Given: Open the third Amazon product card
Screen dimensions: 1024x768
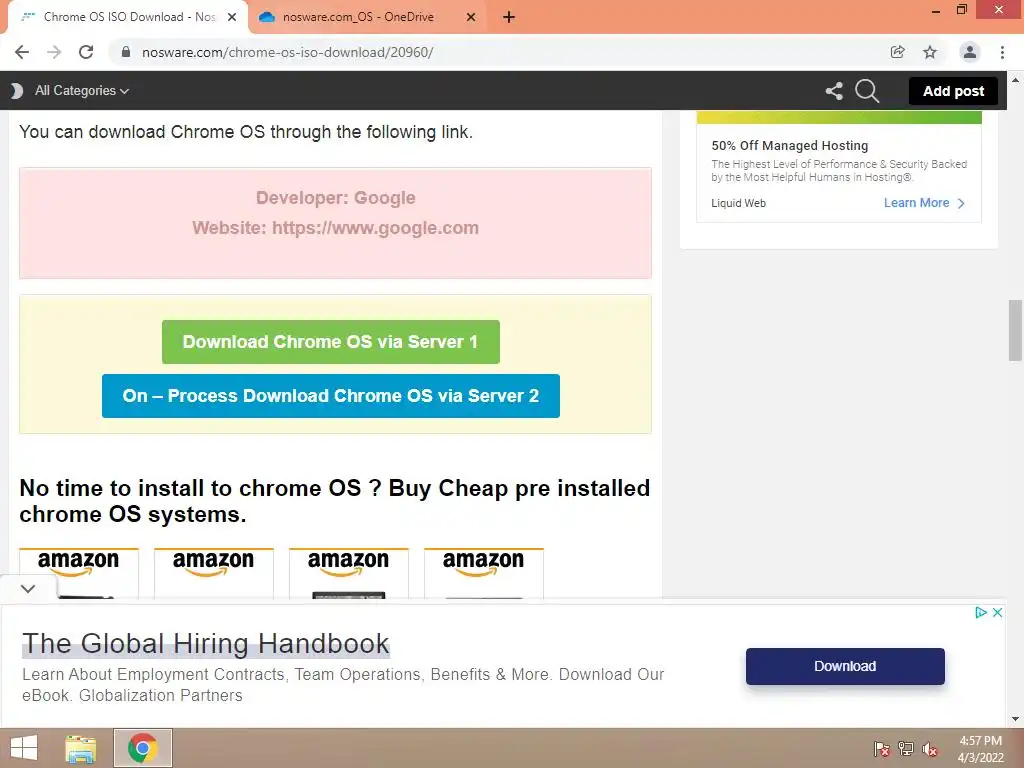Looking at the screenshot, I should click(349, 573).
